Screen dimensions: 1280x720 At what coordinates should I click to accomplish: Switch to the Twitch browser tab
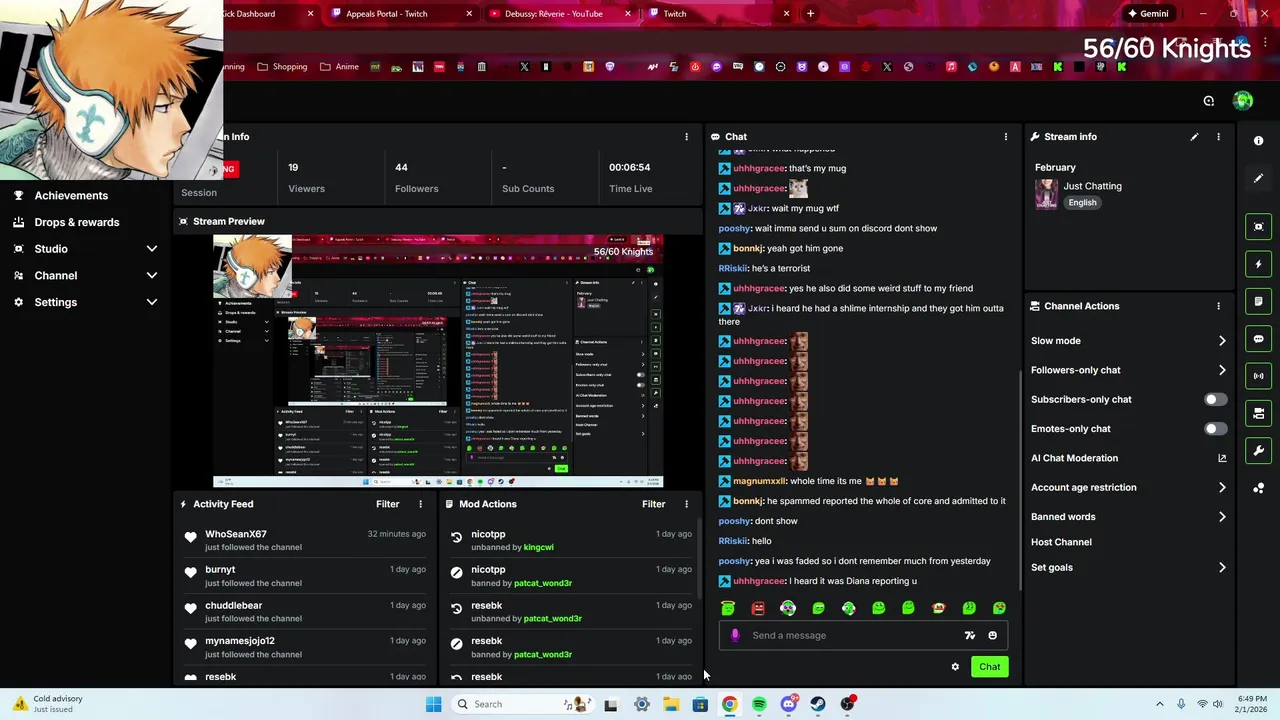718,14
